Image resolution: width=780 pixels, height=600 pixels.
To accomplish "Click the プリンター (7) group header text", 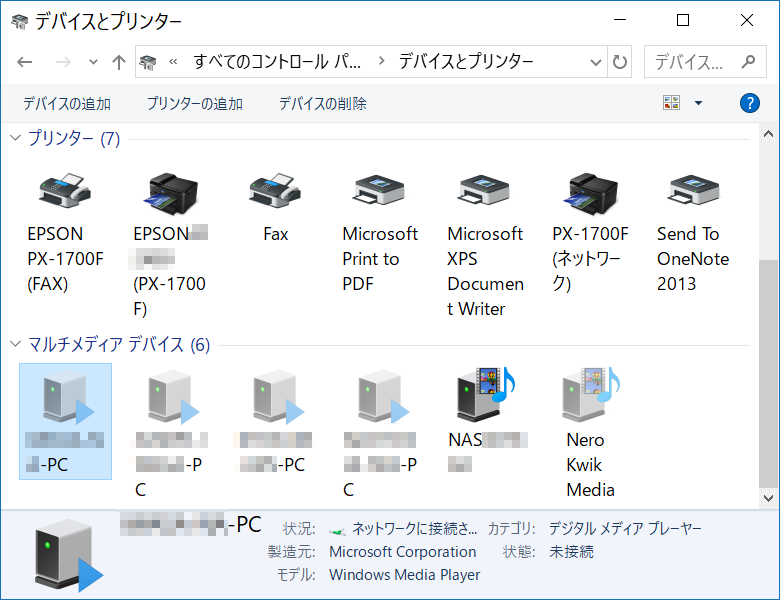I will coord(74,138).
